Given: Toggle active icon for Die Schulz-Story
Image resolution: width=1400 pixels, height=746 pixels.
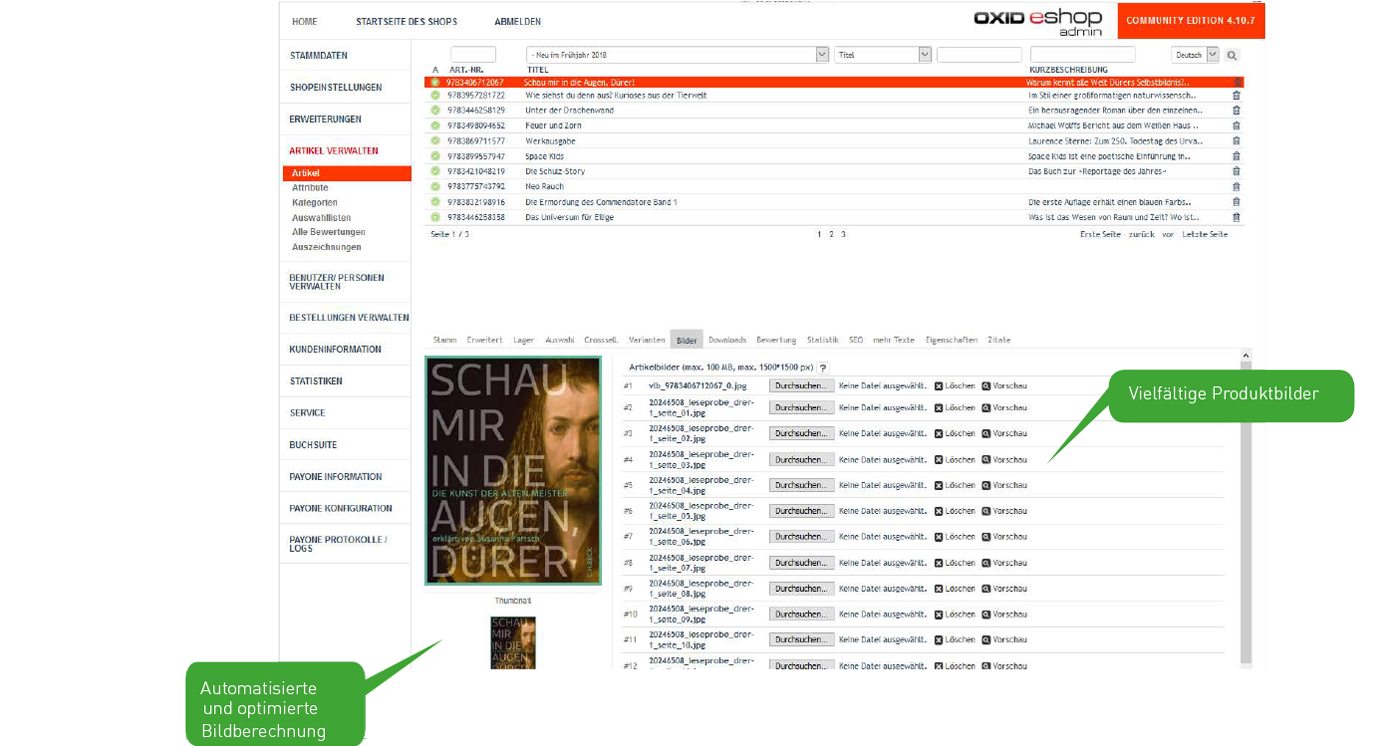Looking at the screenshot, I should tap(435, 171).
